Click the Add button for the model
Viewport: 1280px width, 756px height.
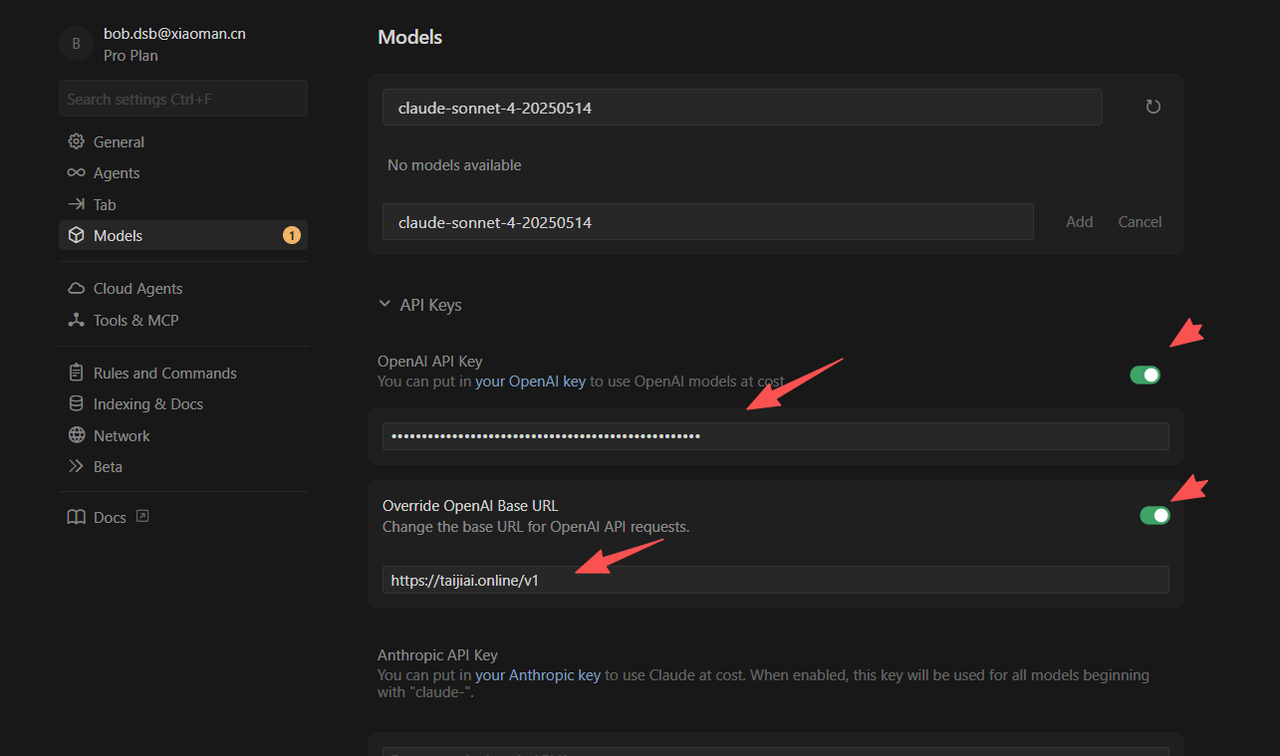tap(1079, 222)
